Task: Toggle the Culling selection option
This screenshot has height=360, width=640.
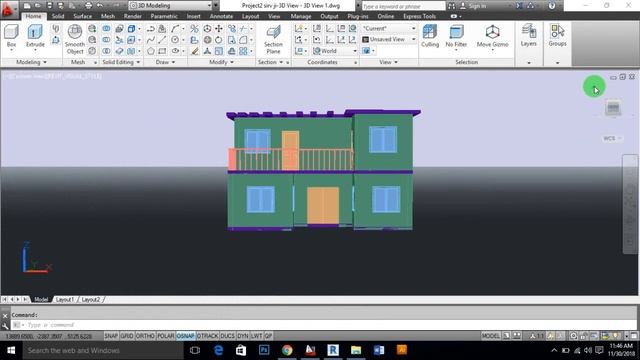Action: coord(430,36)
